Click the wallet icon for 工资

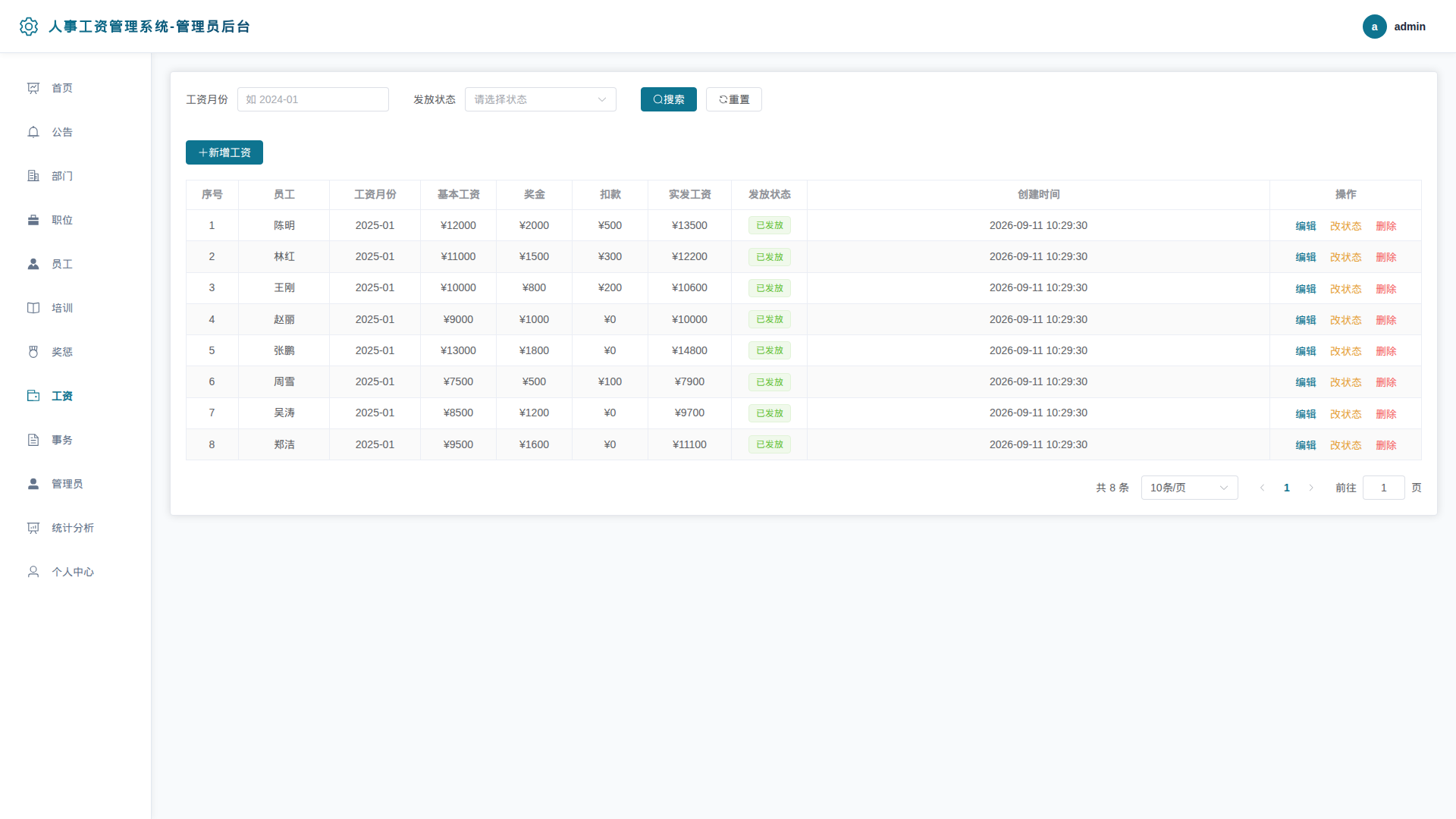(x=33, y=396)
